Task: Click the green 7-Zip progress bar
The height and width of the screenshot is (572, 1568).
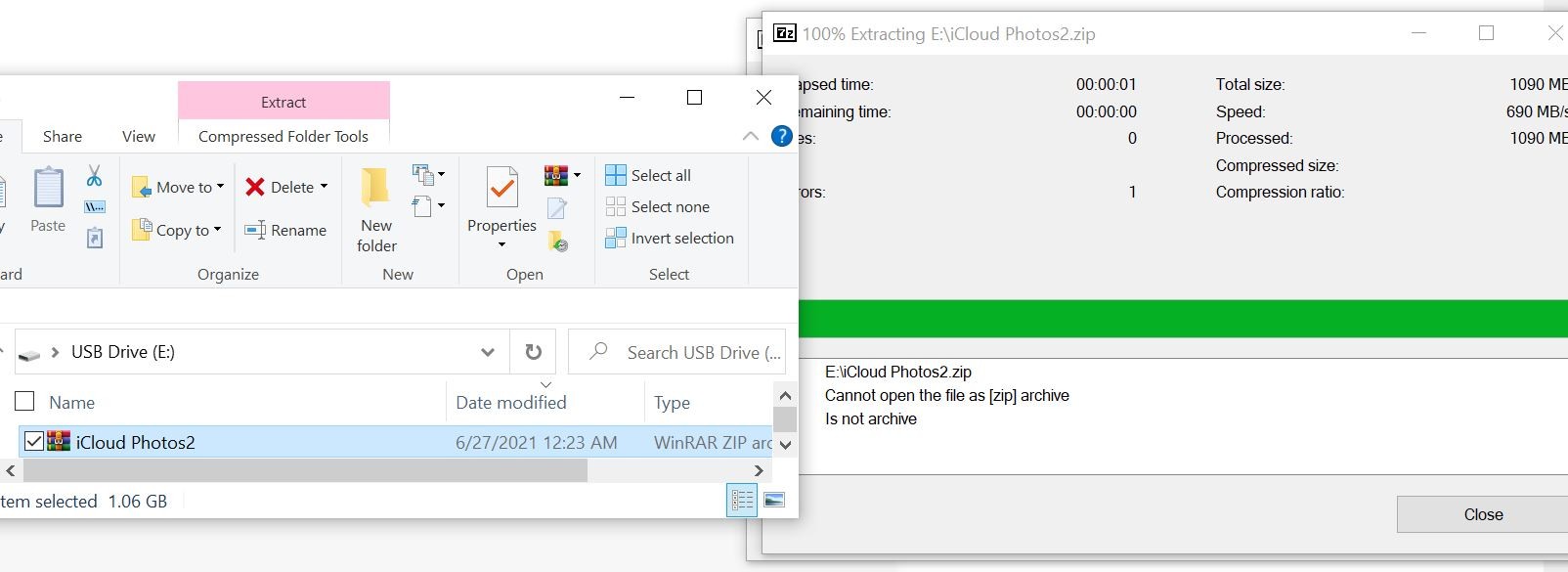Action: coord(1183,319)
